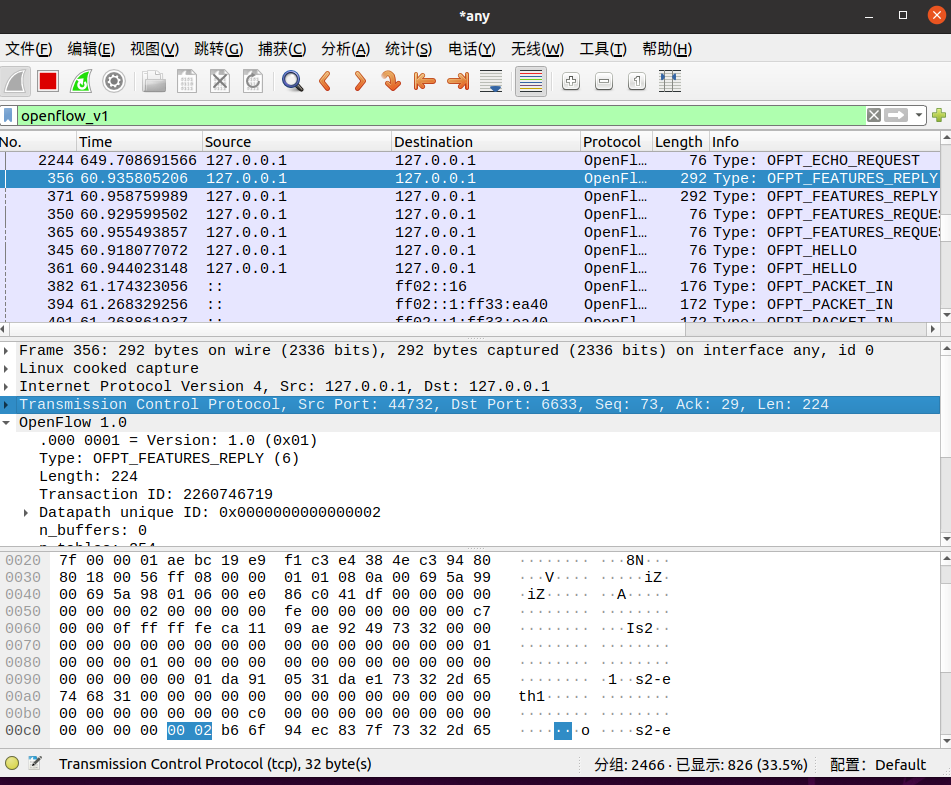Apply the display filter arrow

tap(896, 115)
